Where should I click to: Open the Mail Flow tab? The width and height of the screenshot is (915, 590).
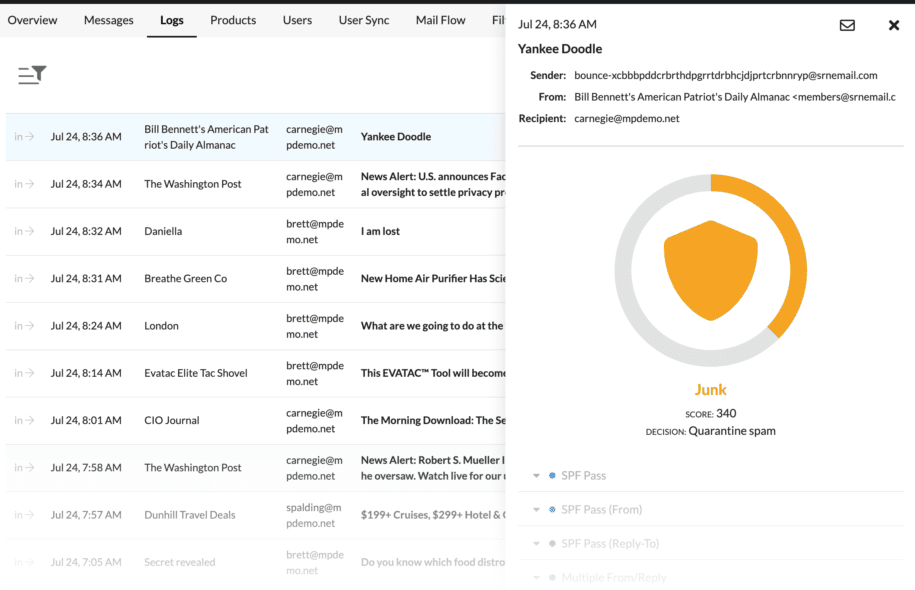[x=441, y=20]
